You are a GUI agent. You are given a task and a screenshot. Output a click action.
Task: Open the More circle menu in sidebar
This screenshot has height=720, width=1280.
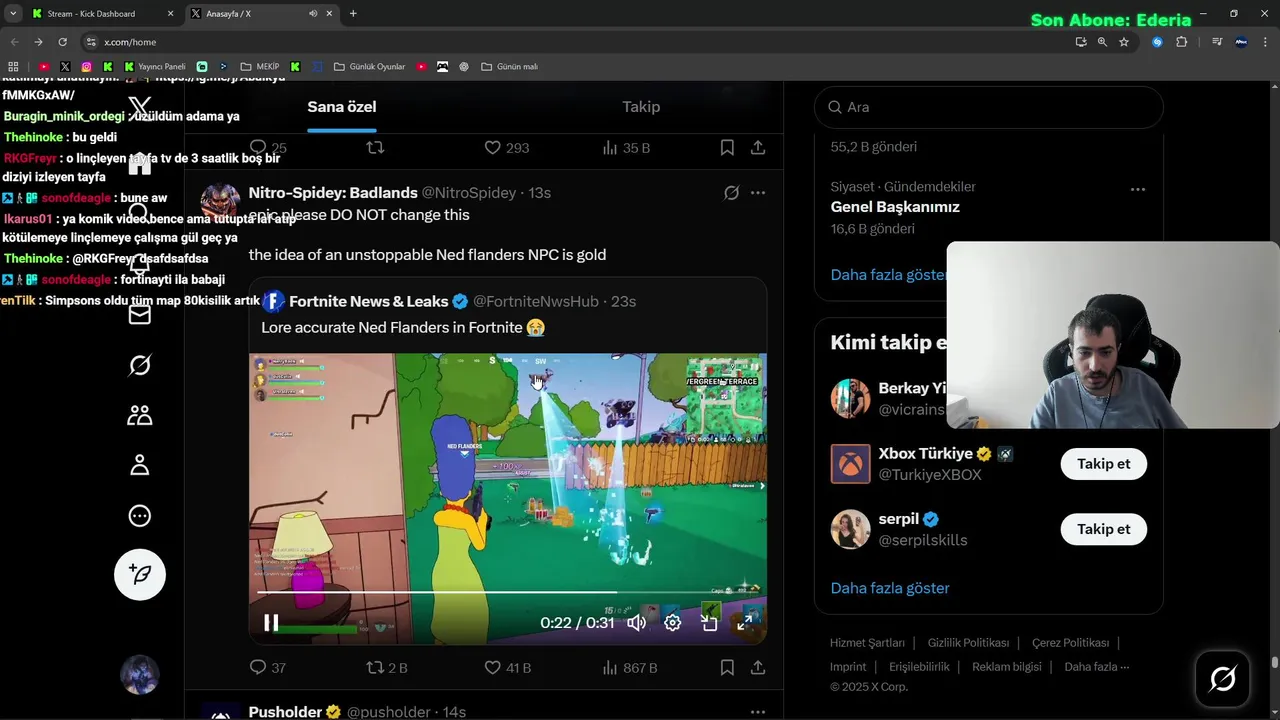[x=140, y=516]
